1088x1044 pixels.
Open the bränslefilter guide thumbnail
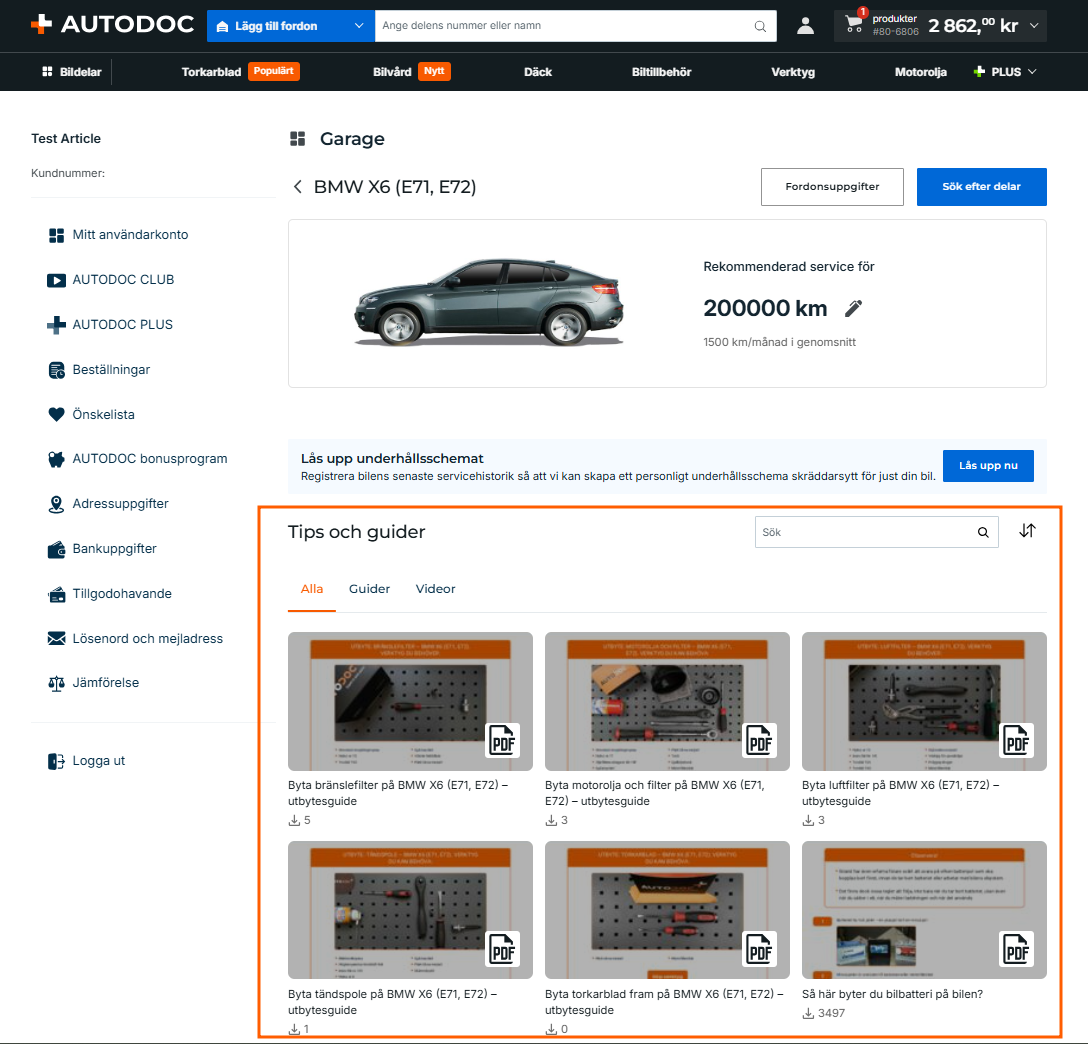coord(410,701)
